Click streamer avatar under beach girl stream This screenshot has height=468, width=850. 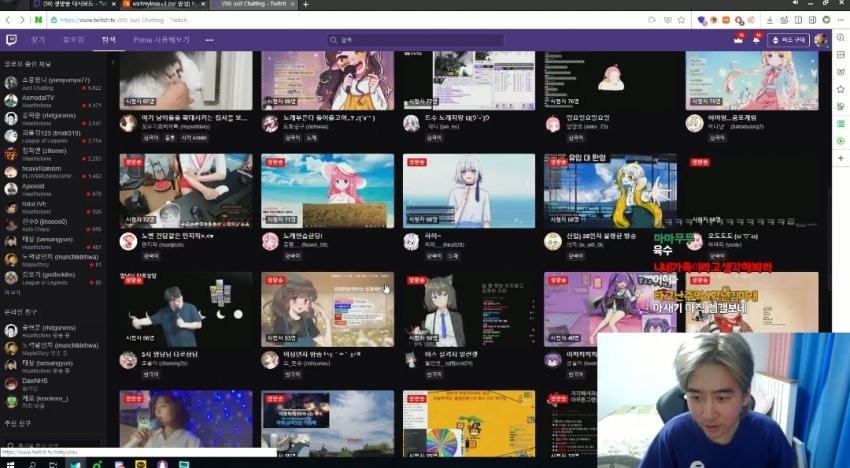(x=270, y=241)
